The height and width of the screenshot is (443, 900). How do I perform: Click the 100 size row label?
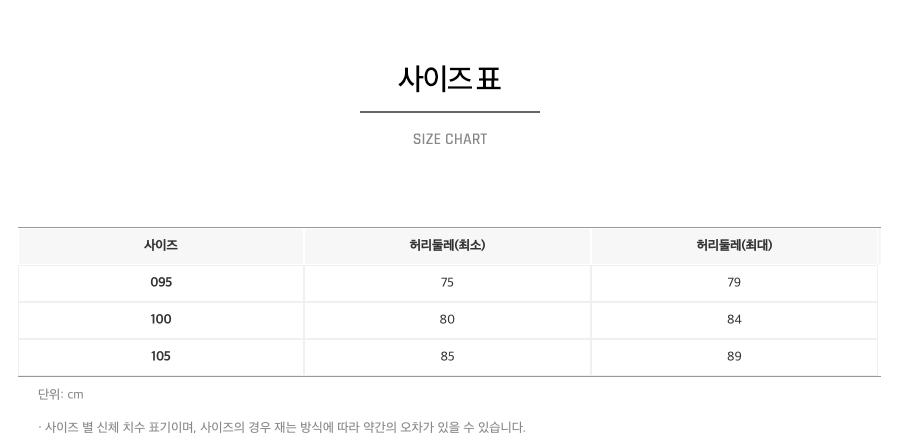(161, 319)
